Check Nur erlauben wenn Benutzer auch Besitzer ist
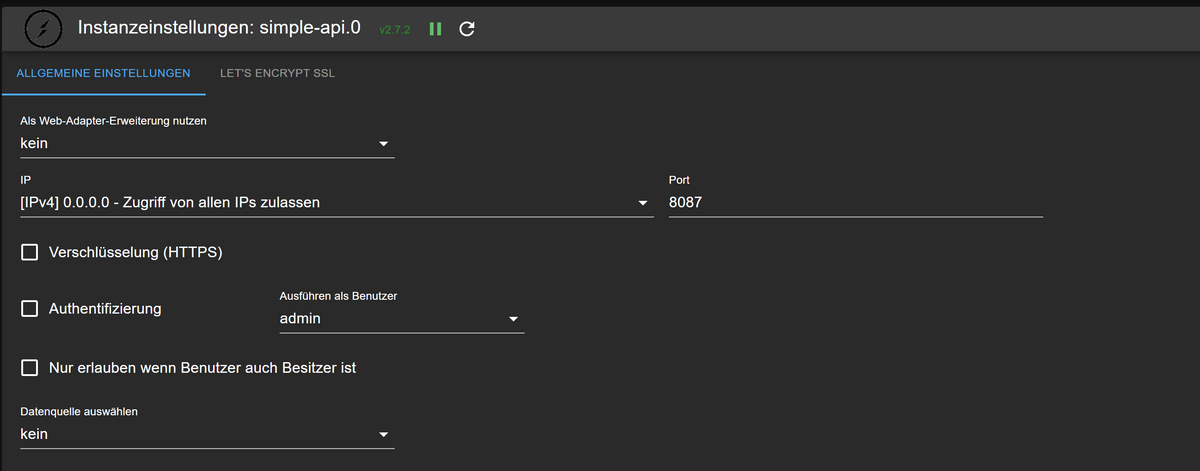The image size is (1200, 471). click(30, 368)
